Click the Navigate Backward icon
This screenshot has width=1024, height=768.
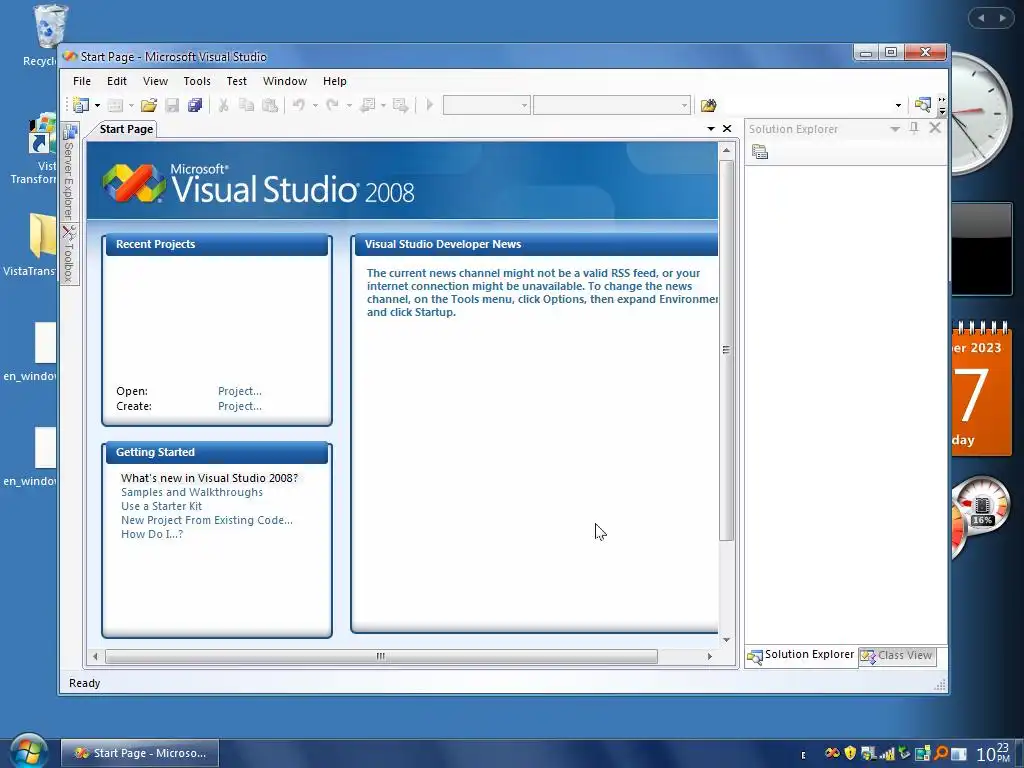point(368,105)
